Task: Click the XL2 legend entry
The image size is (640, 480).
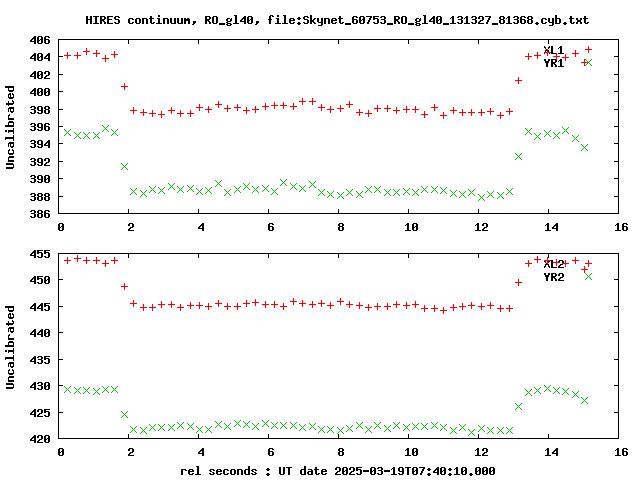Action: 554,264
